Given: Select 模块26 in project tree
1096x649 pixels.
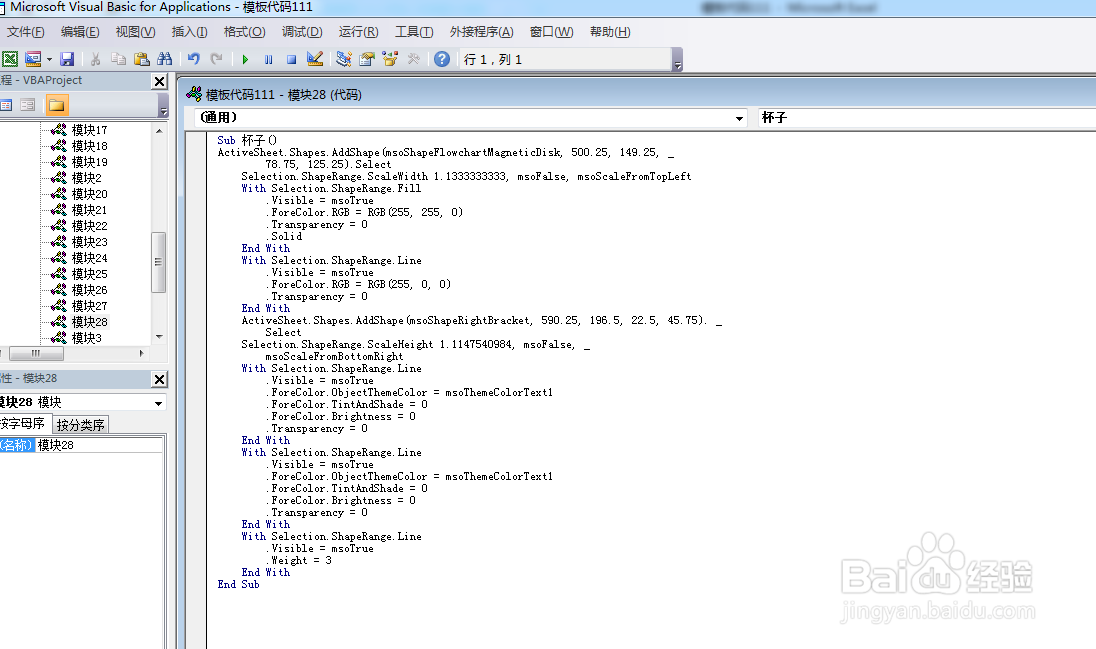Looking at the screenshot, I should 89,290.
